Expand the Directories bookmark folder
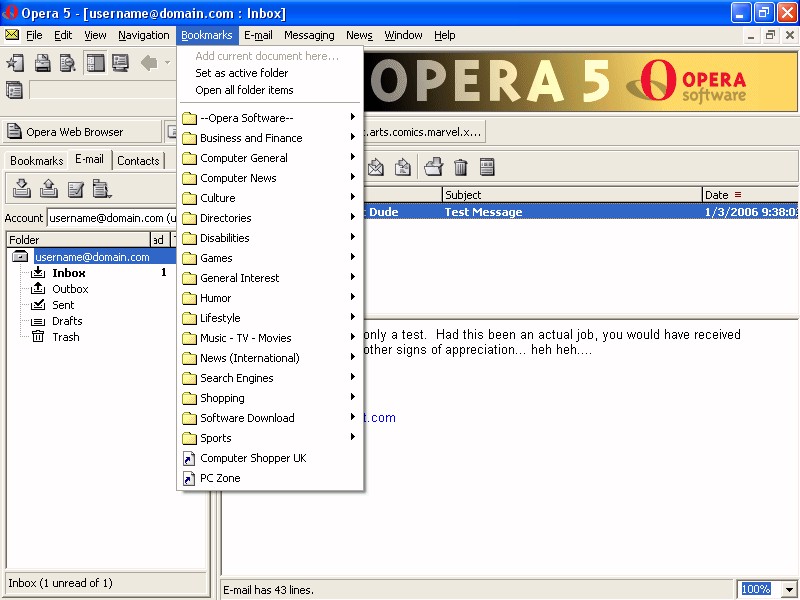Image resolution: width=800 pixels, height=600 pixels. (x=270, y=218)
